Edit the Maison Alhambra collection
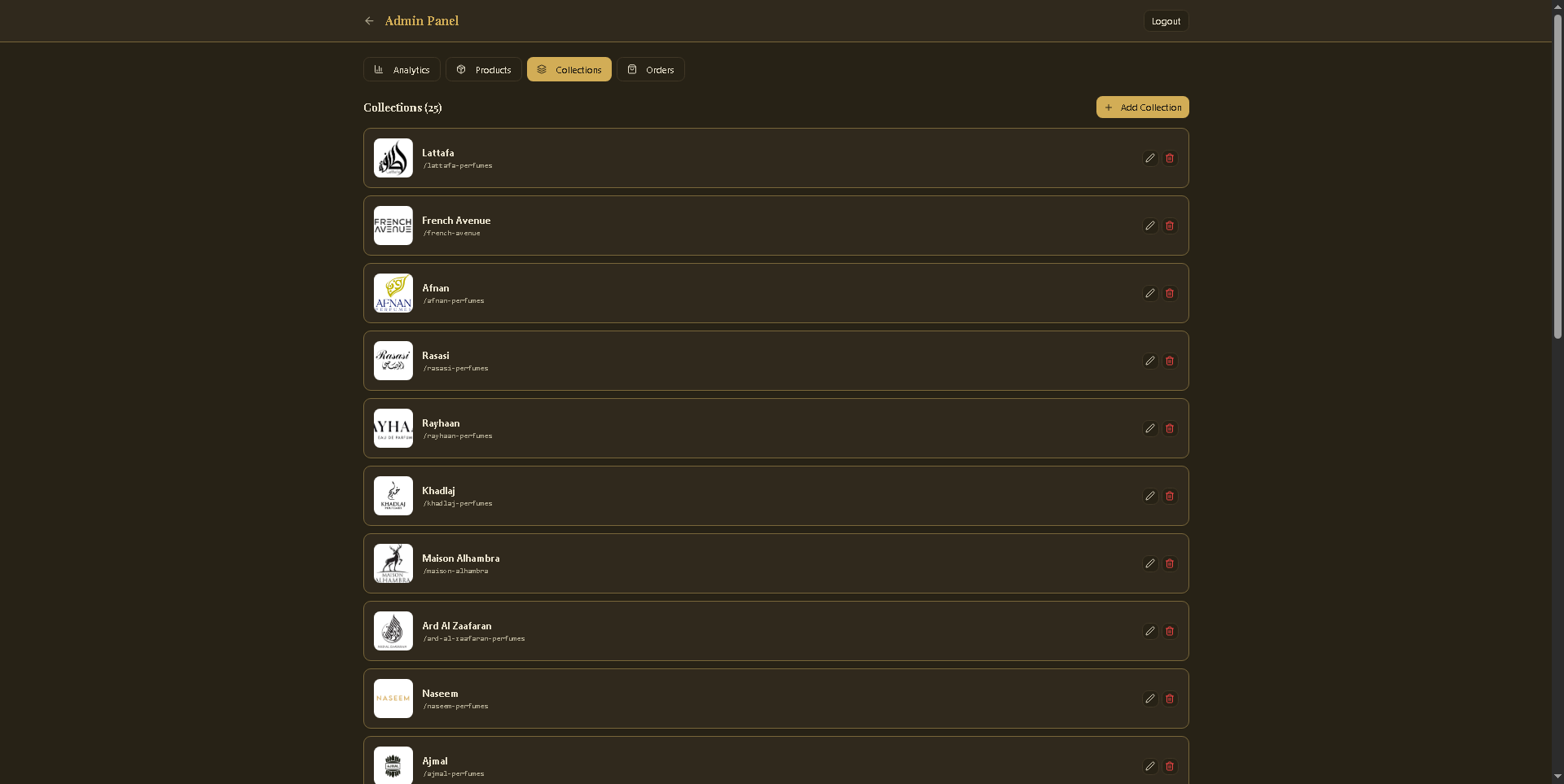 coord(1150,563)
